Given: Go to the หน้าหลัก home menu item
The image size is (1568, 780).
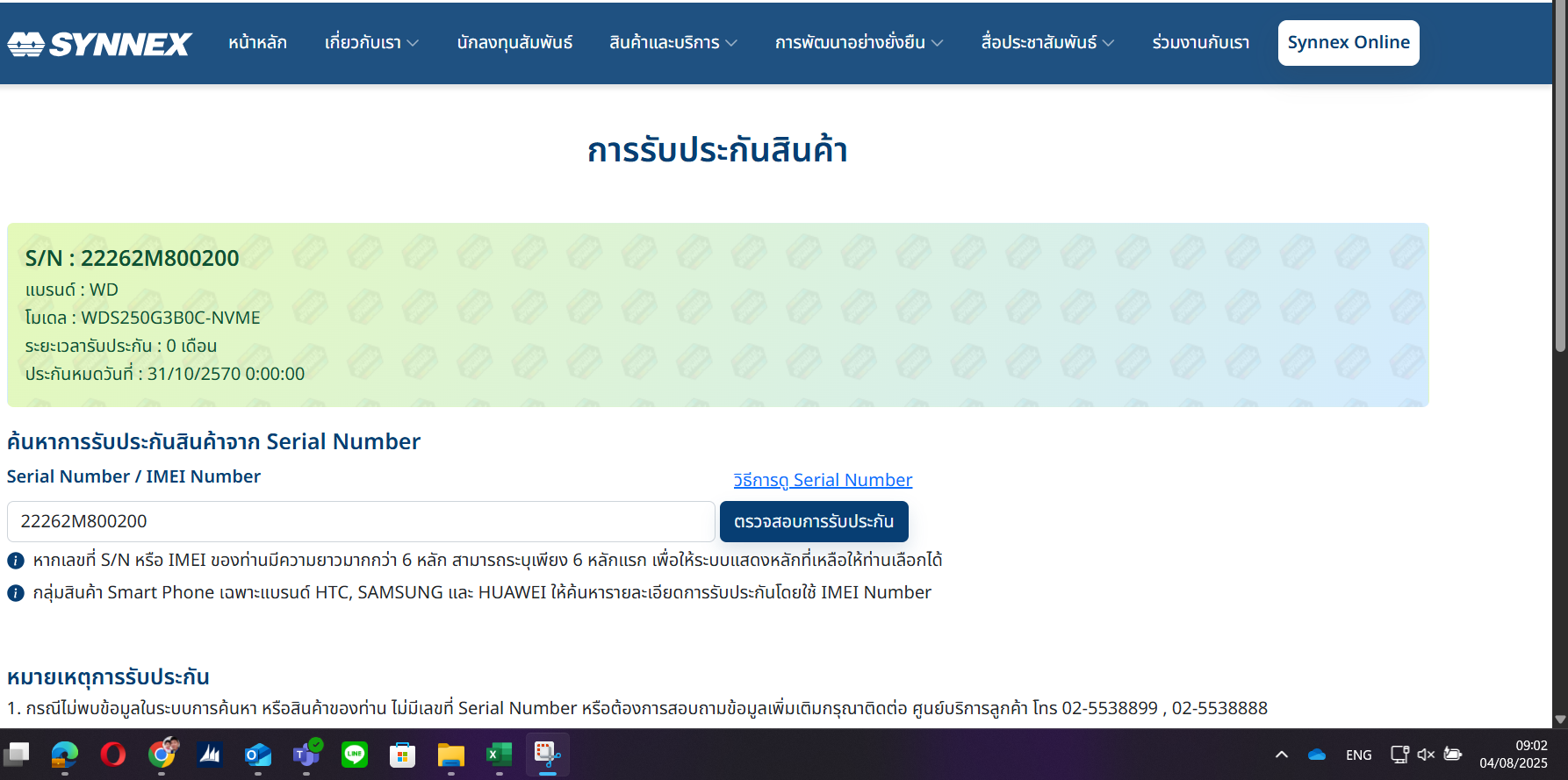Looking at the screenshot, I should coord(257,43).
